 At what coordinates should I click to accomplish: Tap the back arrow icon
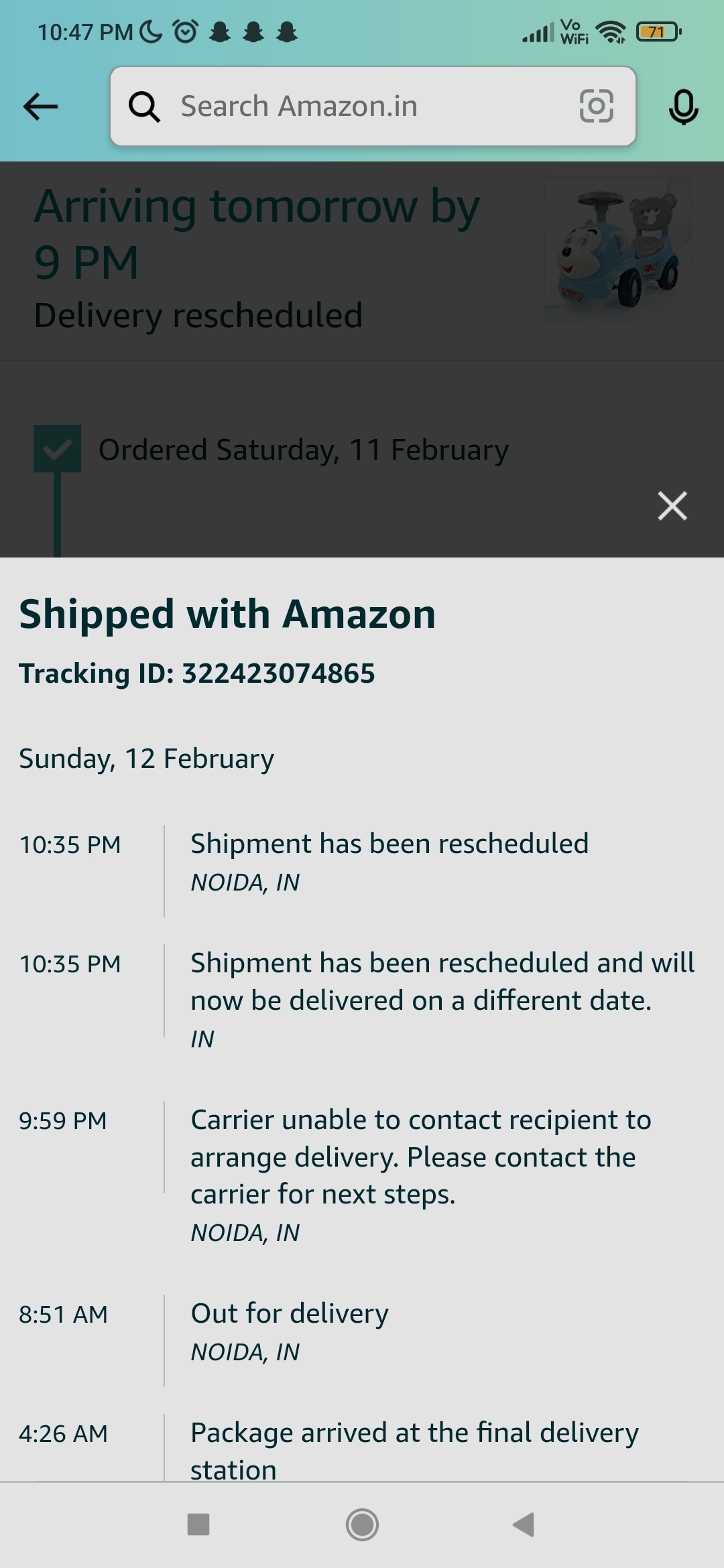41,107
